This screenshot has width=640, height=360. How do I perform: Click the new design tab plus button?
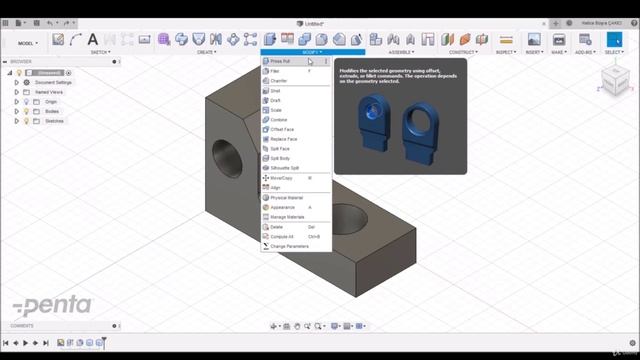556,23
